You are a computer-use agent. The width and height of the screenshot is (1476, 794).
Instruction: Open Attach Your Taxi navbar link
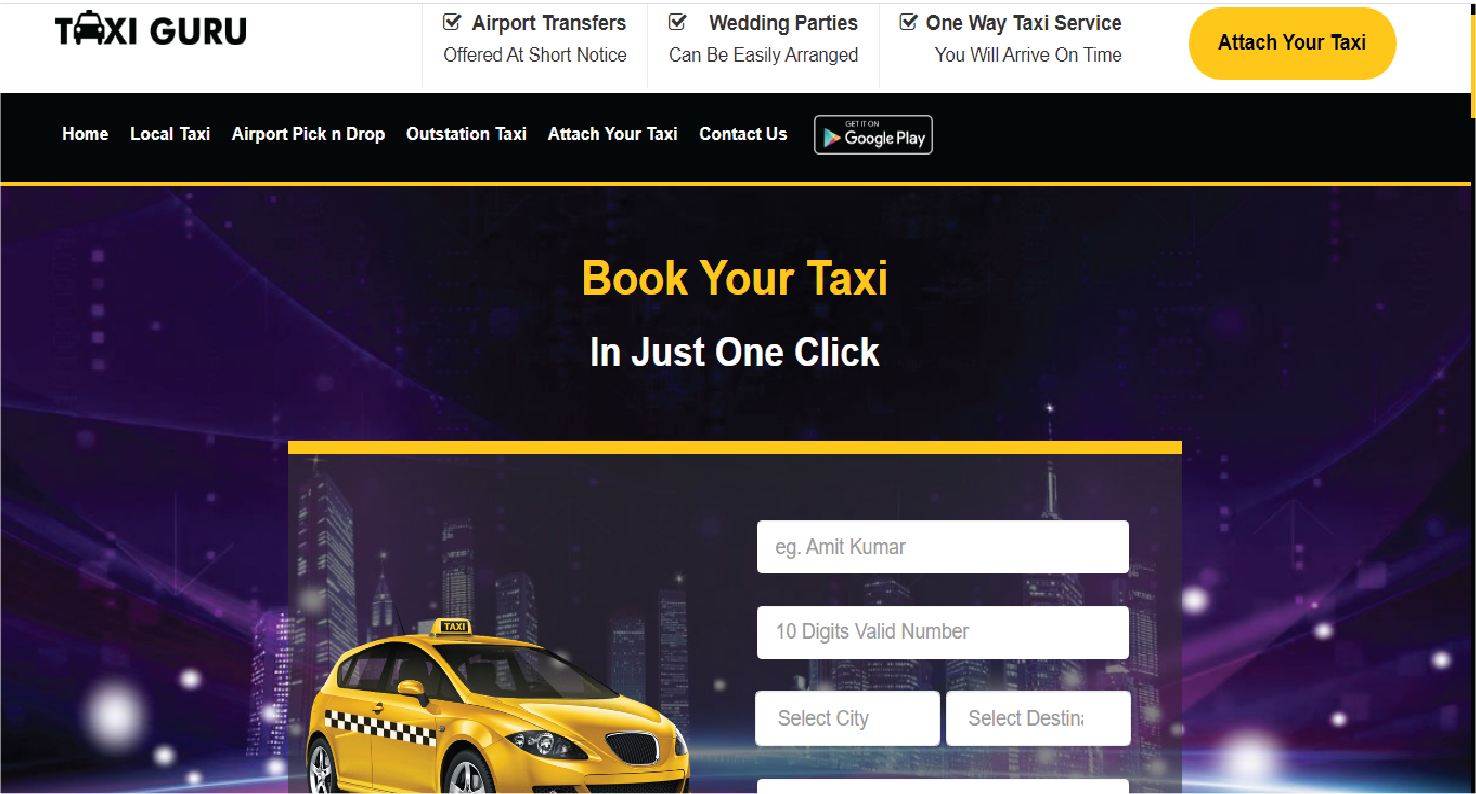[x=613, y=134]
